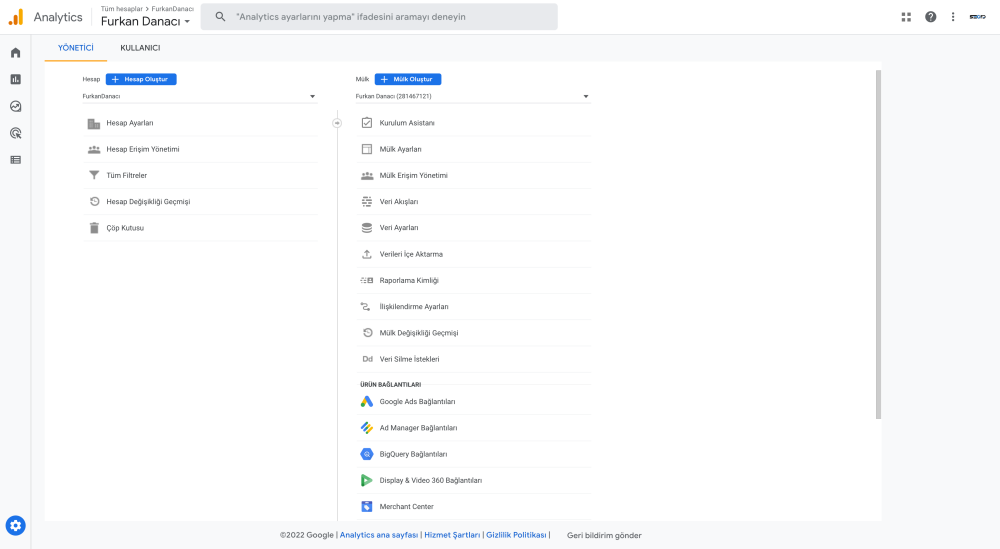Screen dimensions: 1000x549
Task: Open the Configure table icon in sidebar
Action: [x=15, y=160]
